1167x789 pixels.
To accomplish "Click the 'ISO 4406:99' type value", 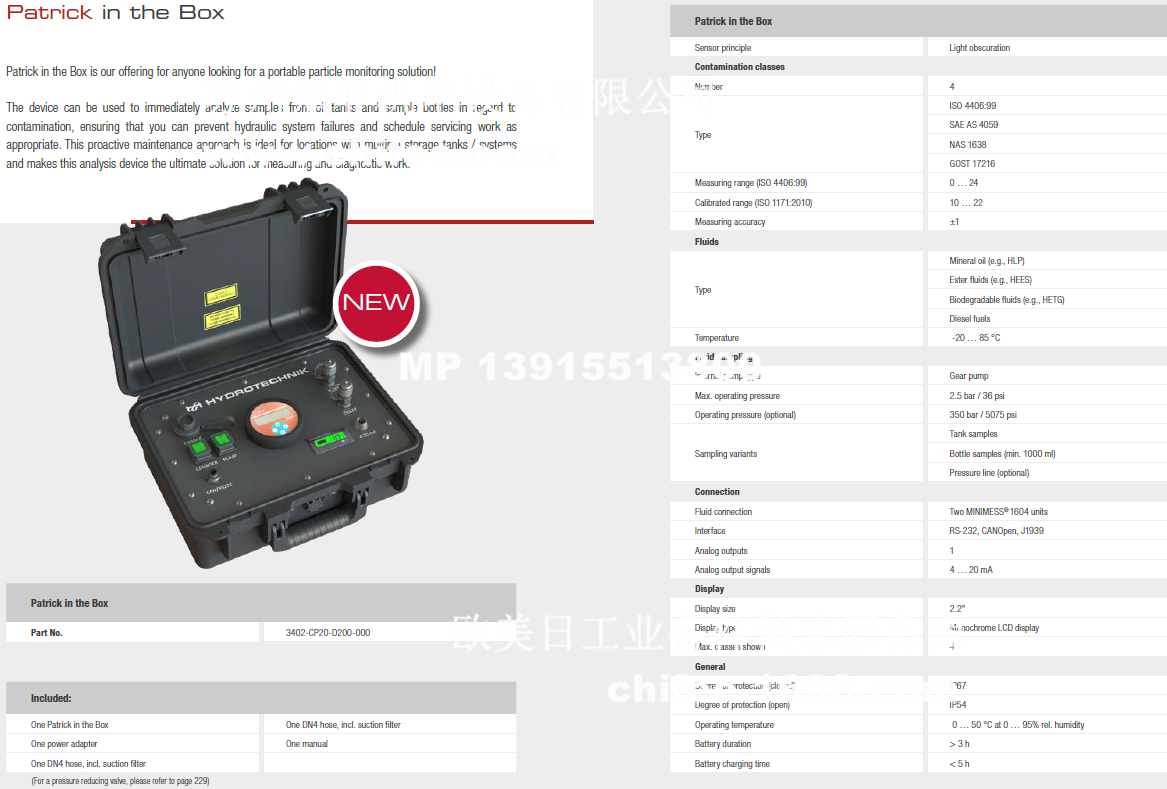I will [973, 106].
